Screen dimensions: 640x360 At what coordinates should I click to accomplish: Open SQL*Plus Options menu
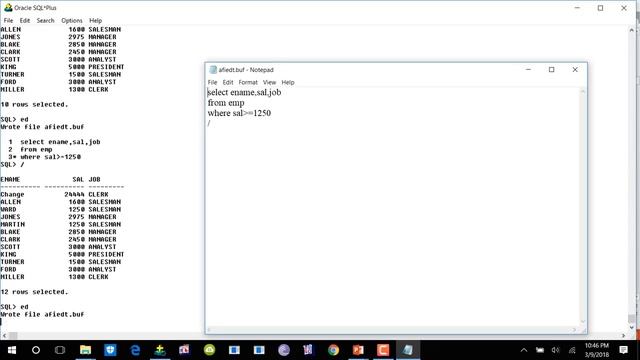[72, 20]
